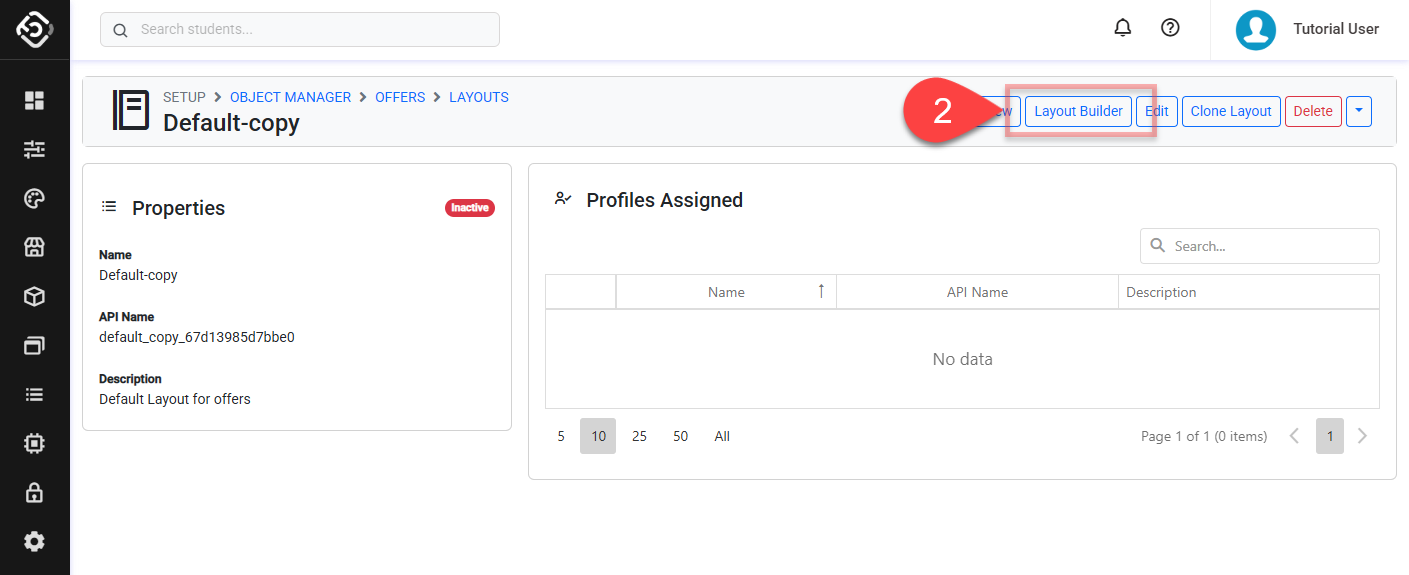Sort table by Name column header
Screen dimensions: 1409x575
tap(726, 292)
